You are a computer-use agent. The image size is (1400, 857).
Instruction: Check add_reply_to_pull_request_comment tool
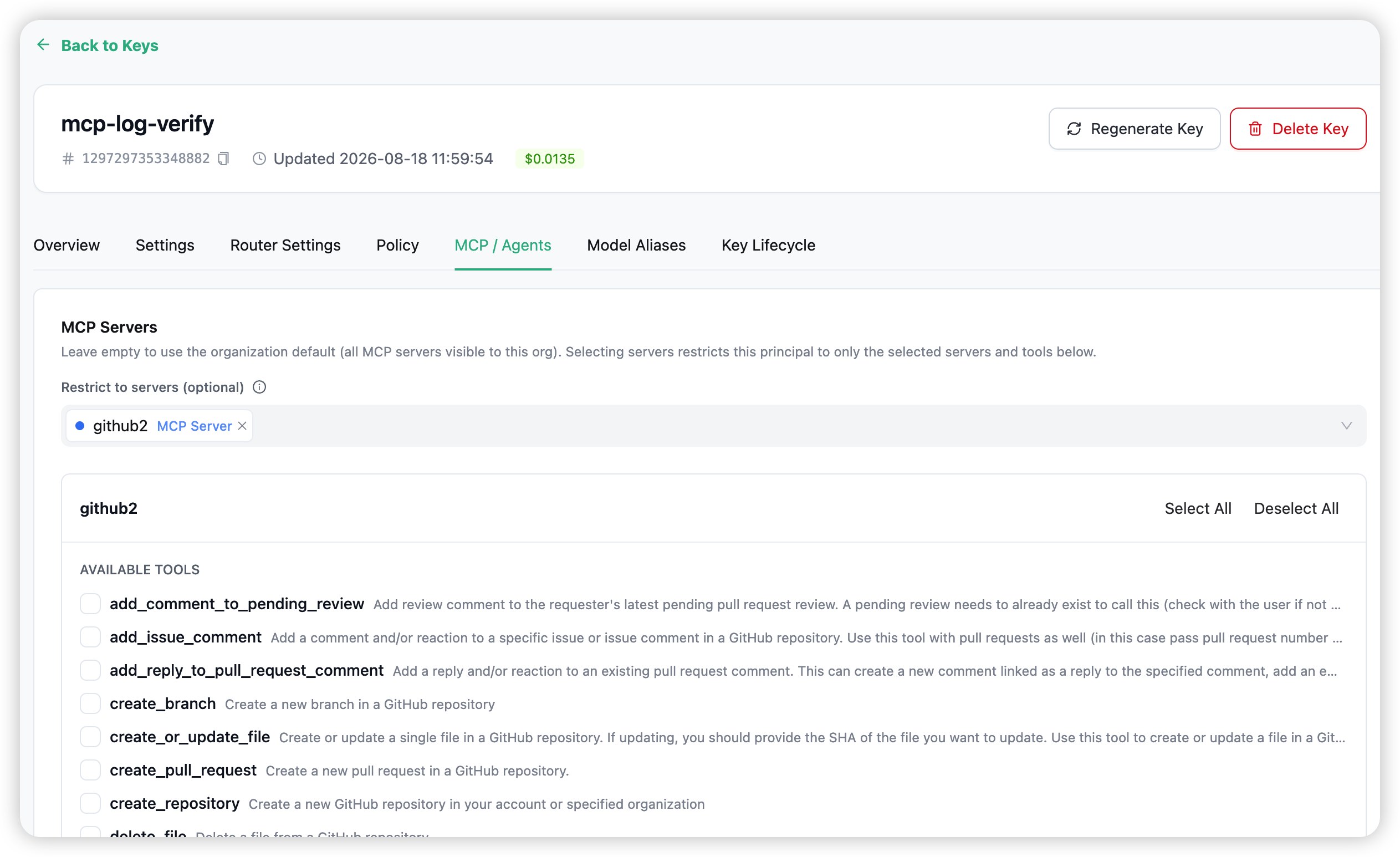pos(90,670)
